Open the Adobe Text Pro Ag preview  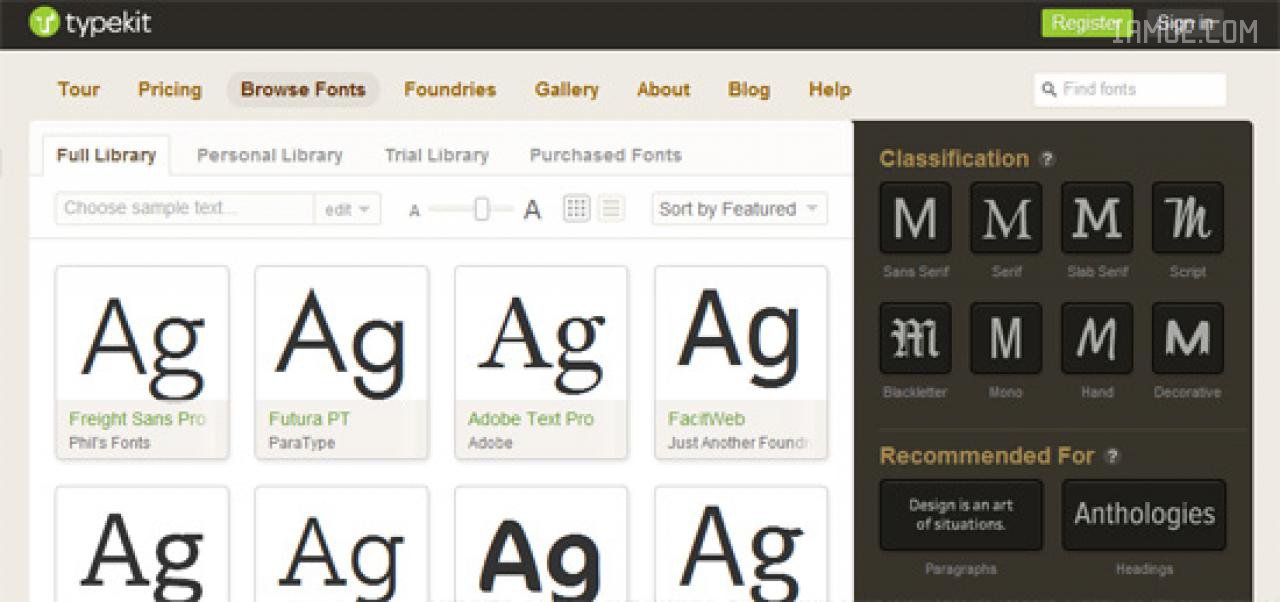click(541, 334)
